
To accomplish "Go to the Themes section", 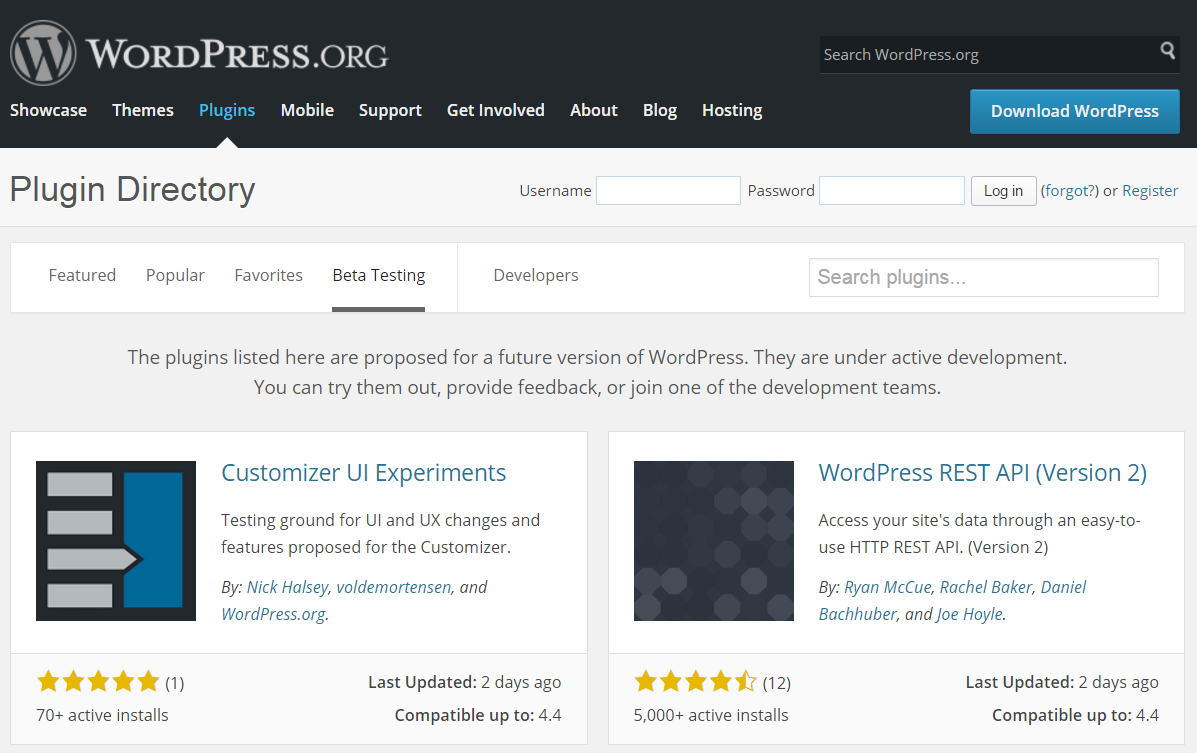I will coord(143,110).
